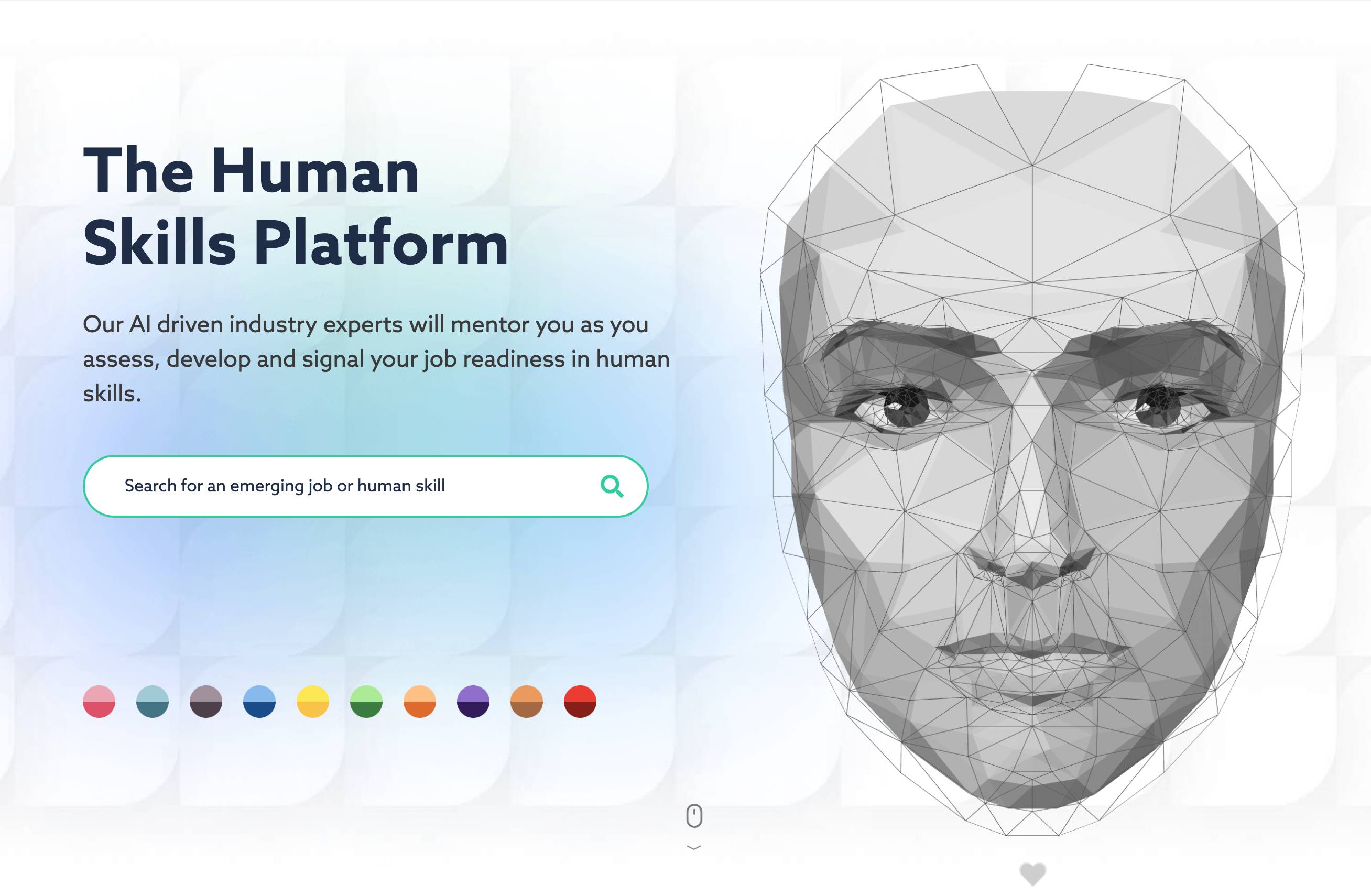Select the red color circle

[x=580, y=702]
